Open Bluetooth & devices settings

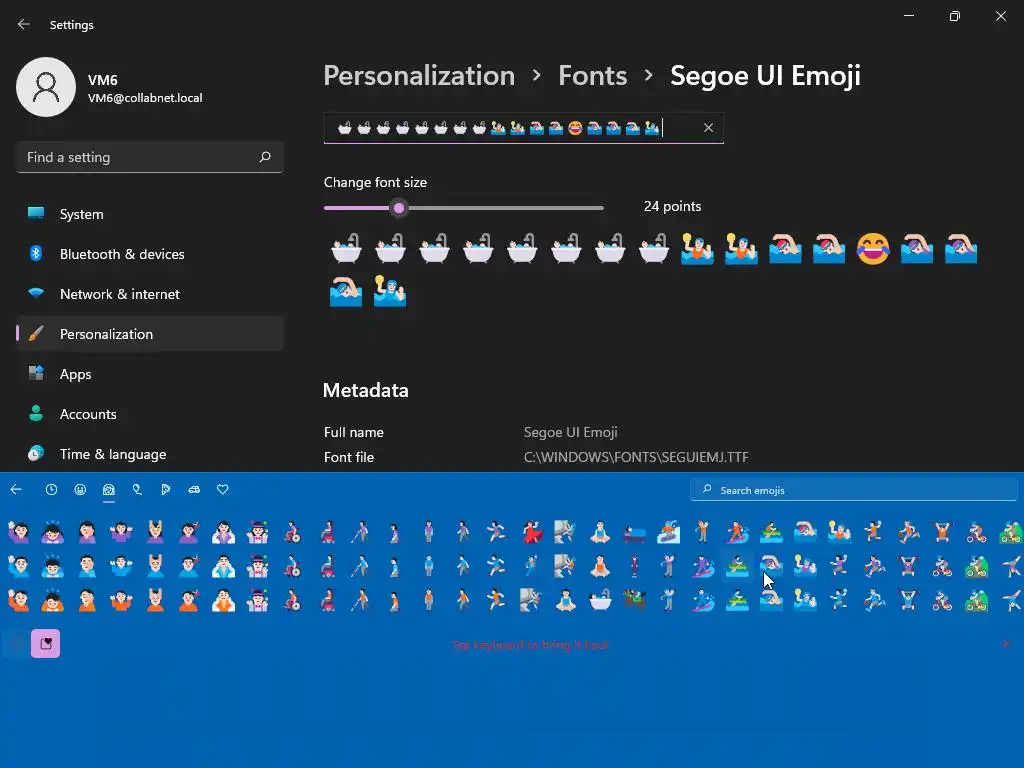pos(150,254)
